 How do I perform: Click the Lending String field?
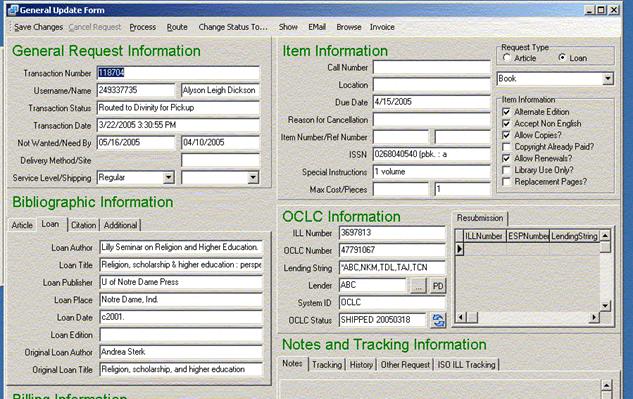coord(392,268)
